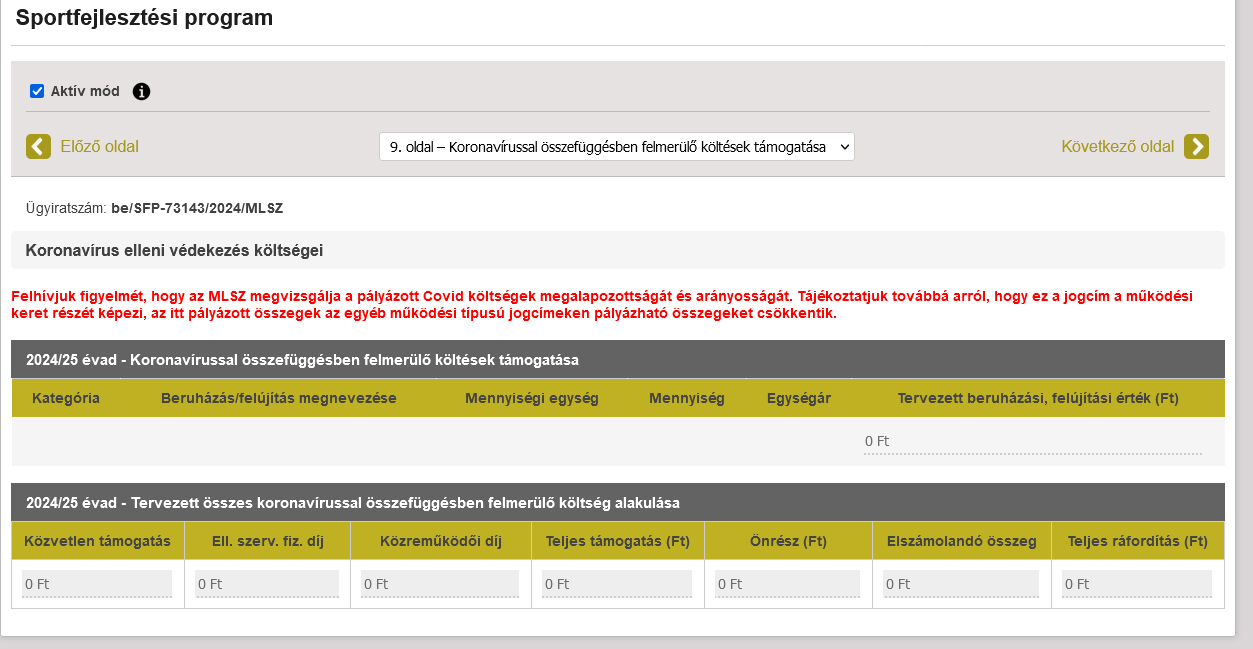Click the red MLSZ Covid költségek warning text
The height and width of the screenshot is (649, 1253).
tap(601, 305)
